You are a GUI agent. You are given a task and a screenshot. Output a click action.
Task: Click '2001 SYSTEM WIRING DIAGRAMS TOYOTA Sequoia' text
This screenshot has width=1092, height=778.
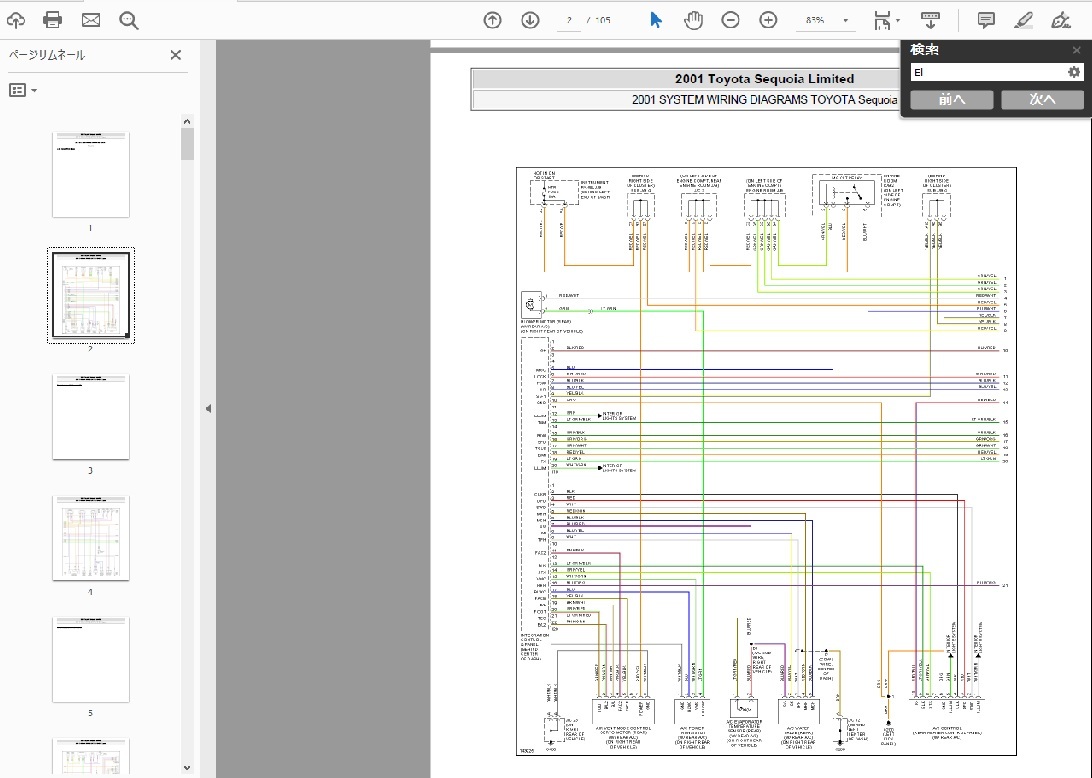tap(764, 100)
